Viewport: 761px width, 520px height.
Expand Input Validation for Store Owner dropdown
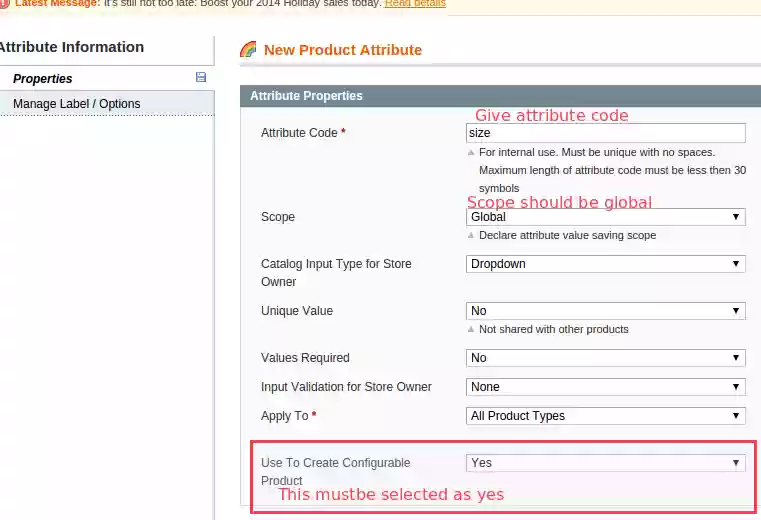click(x=606, y=387)
